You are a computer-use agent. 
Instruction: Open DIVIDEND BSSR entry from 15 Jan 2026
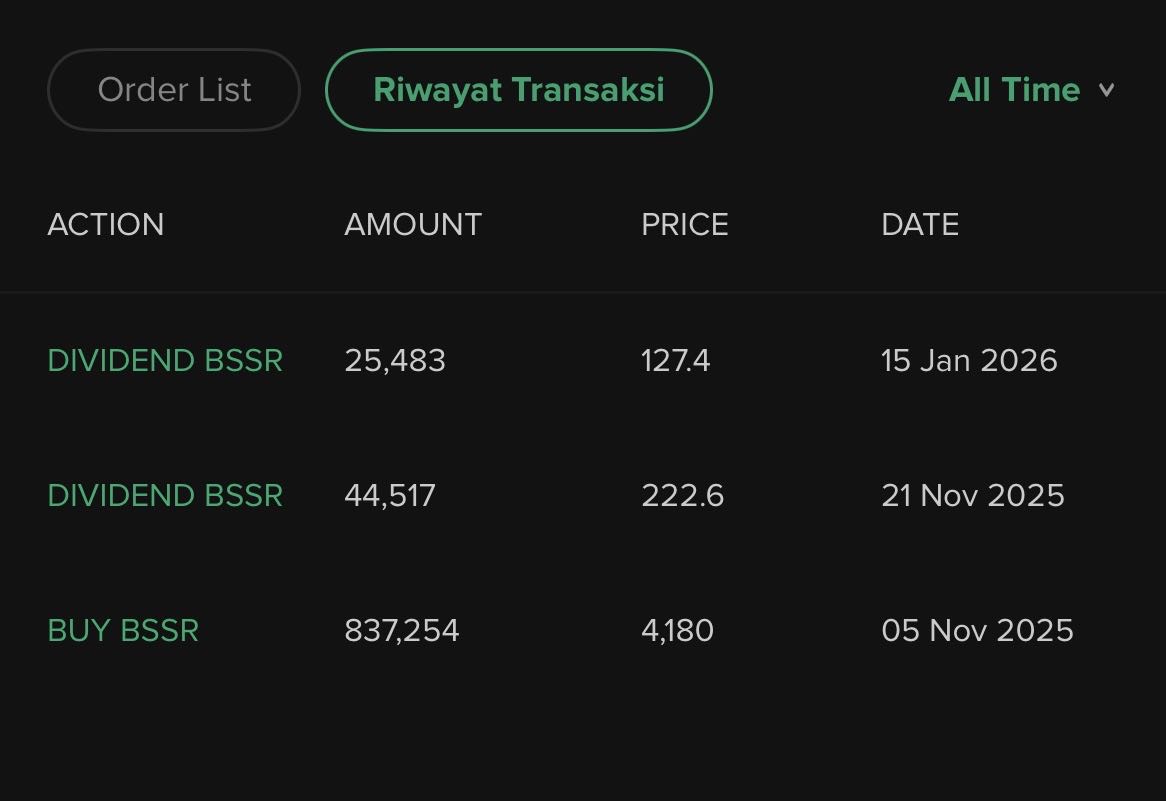[165, 360]
